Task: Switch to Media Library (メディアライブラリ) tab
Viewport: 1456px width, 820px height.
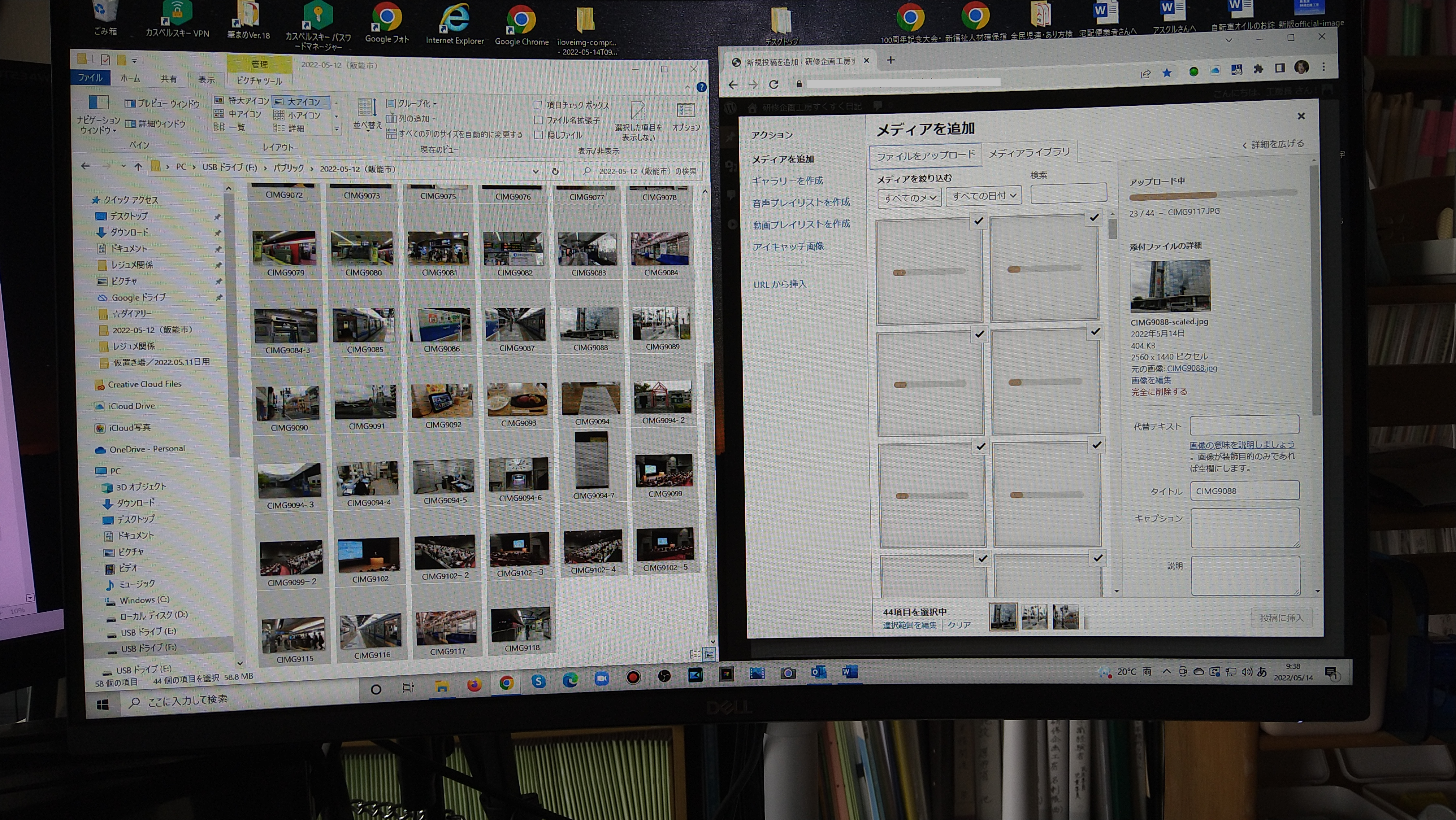Action: [x=1029, y=152]
